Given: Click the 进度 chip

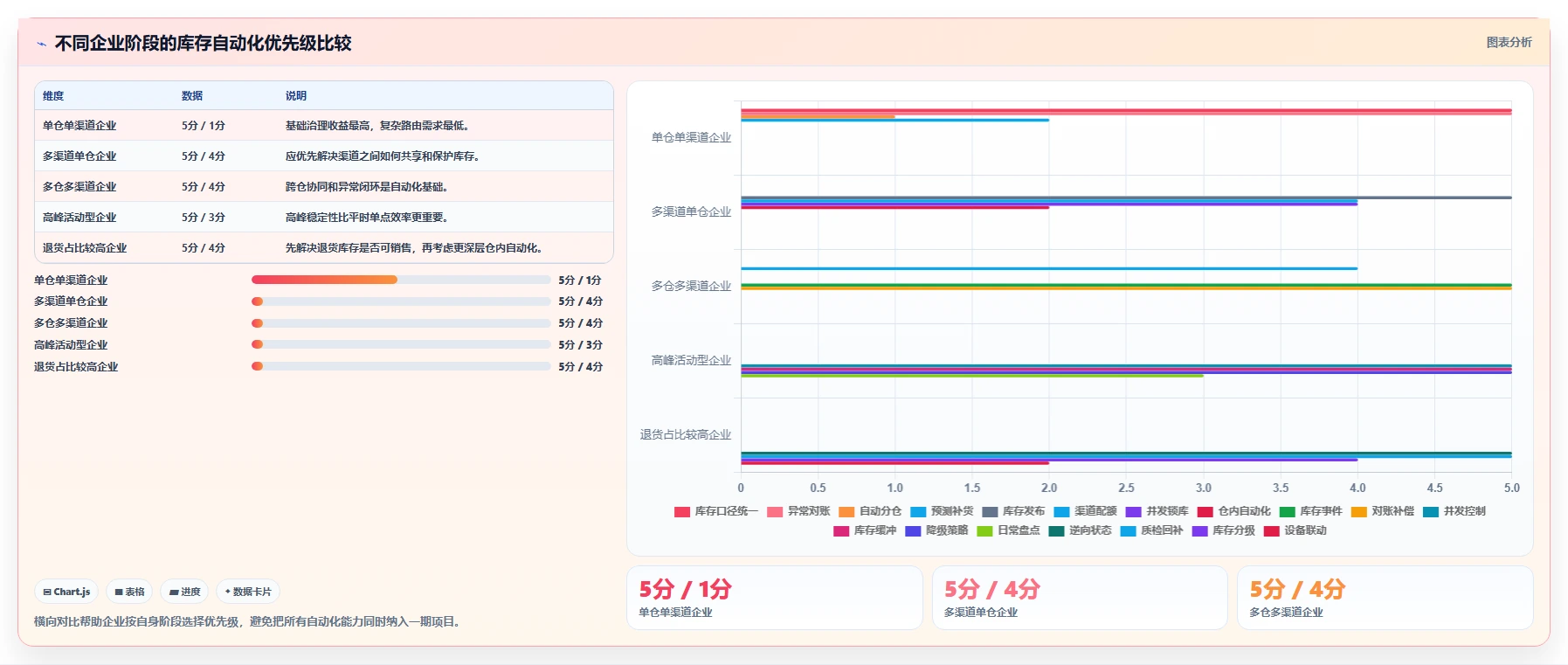Looking at the screenshot, I should 184,592.
